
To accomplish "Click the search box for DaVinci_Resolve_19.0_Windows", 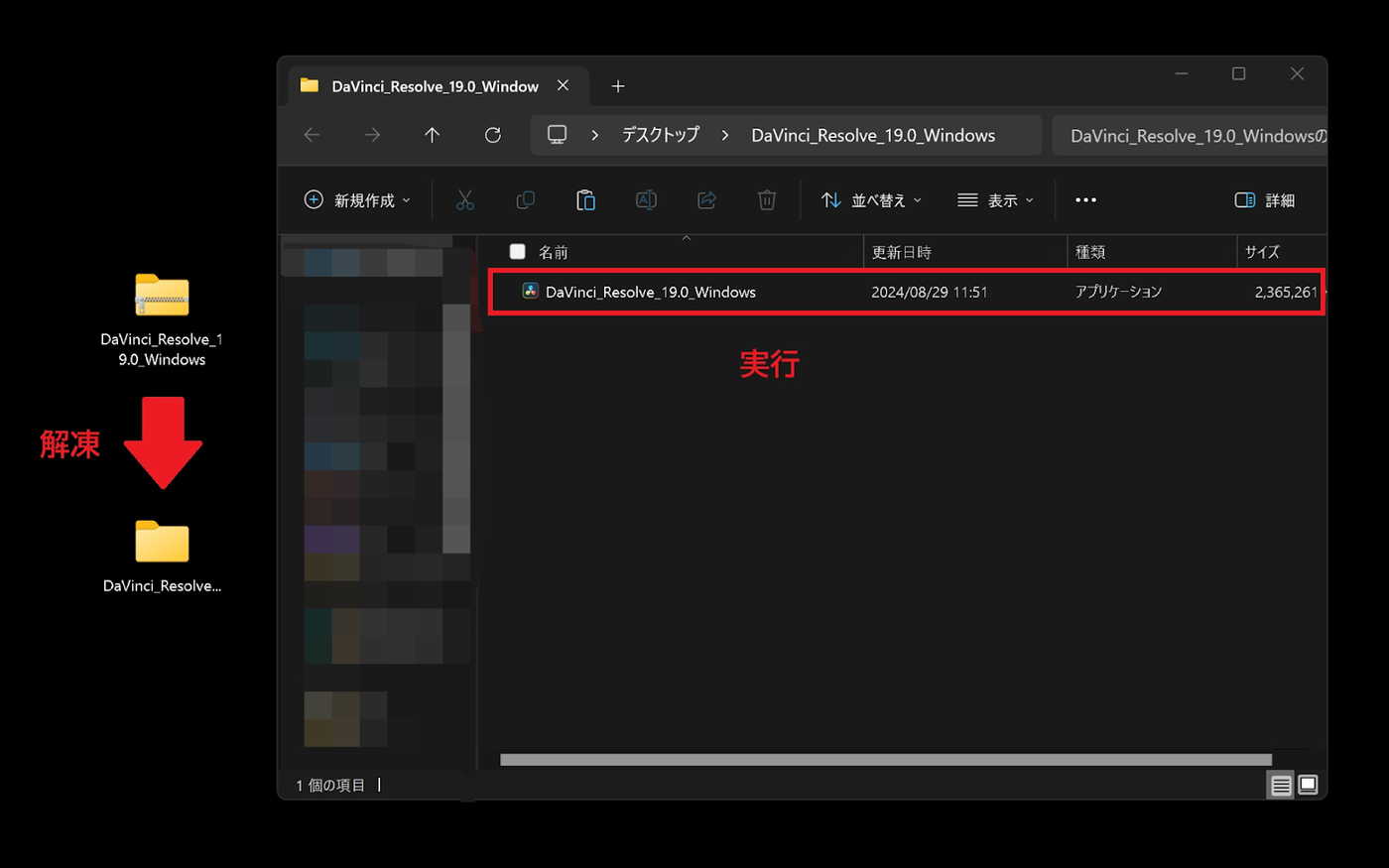I will 1190,135.
